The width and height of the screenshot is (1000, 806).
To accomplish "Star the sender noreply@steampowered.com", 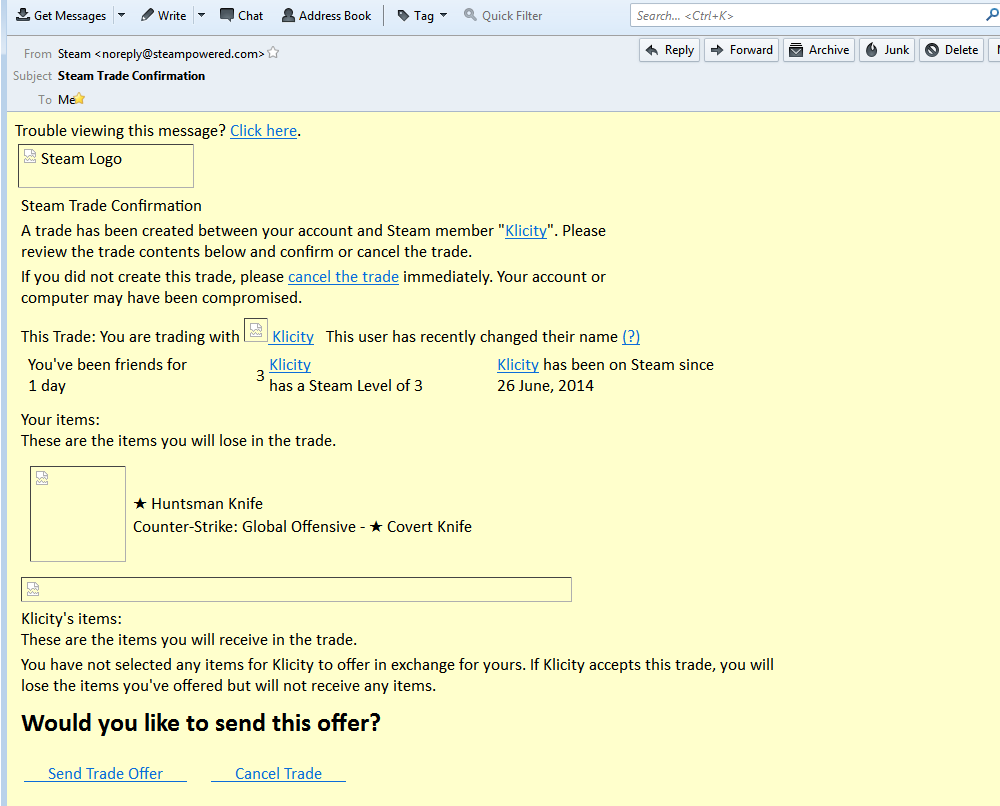I will click(x=273, y=54).
